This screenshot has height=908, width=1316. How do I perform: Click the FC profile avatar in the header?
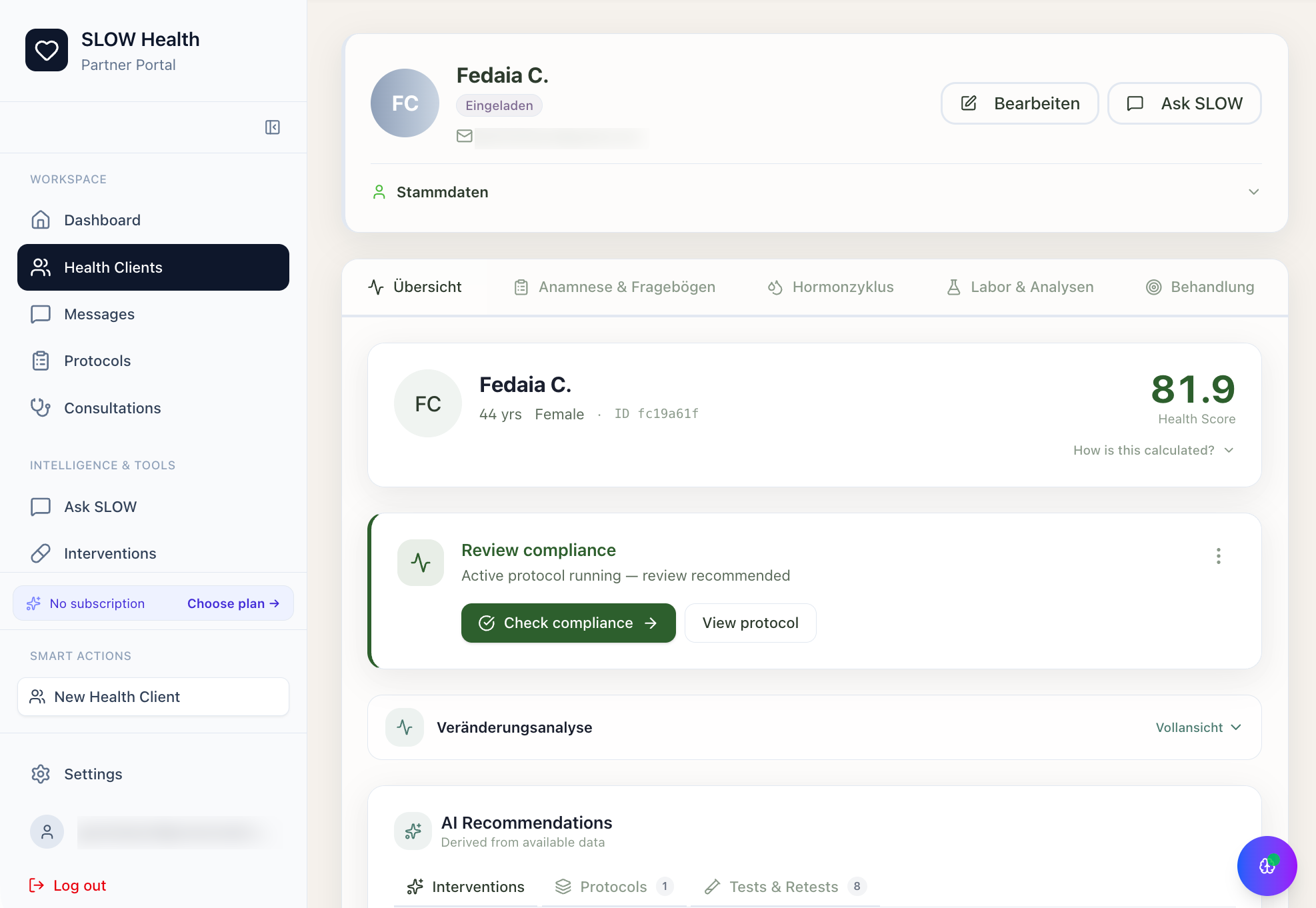(405, 103)
